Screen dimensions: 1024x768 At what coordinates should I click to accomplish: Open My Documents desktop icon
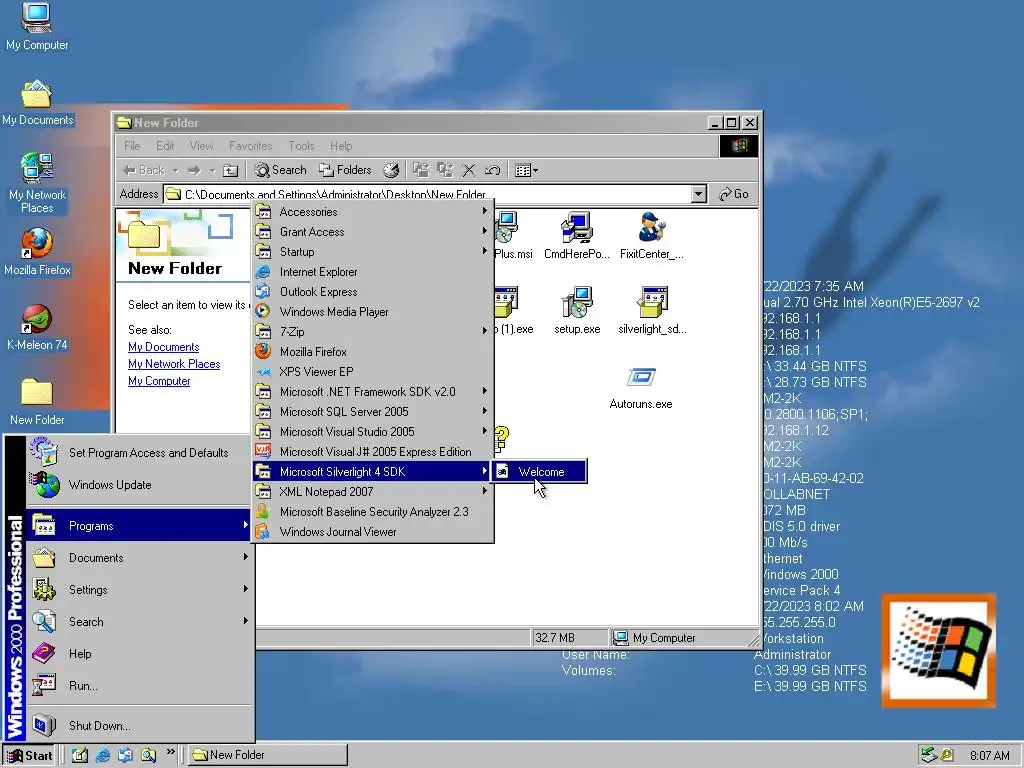(x=37, y=103)
